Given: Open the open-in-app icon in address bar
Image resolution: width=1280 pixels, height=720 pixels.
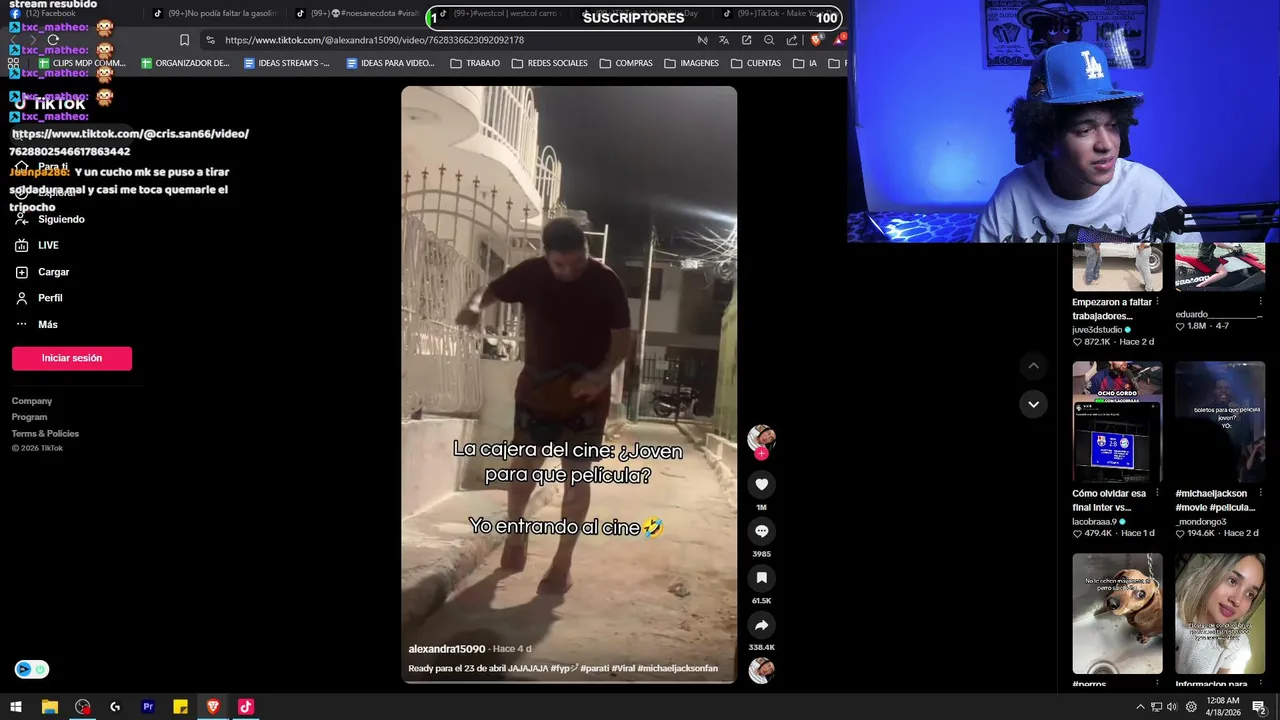Looking at the screenshot, I should pos(746,40).
